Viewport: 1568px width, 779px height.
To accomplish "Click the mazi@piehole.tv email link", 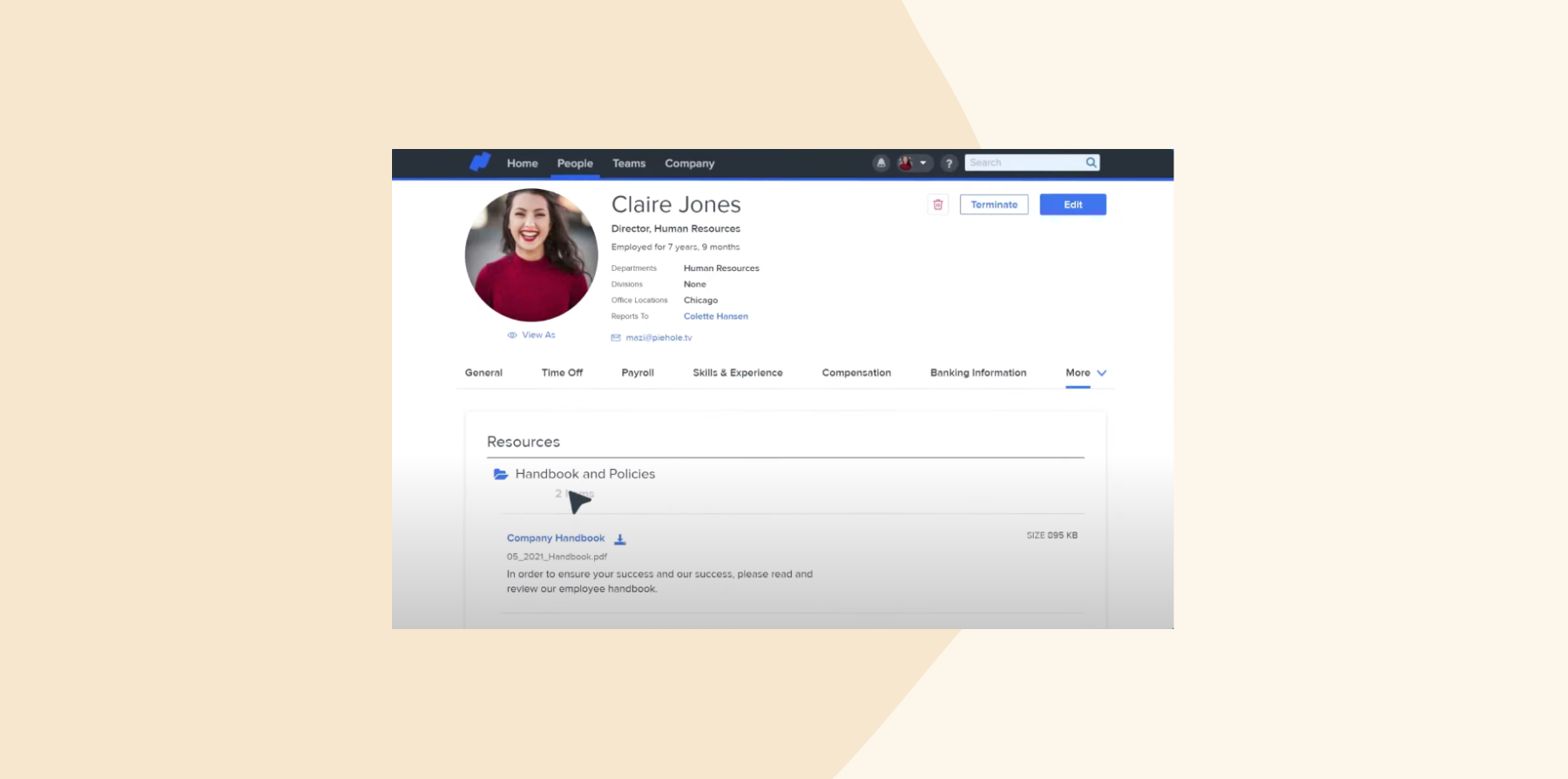I will 659,337.
